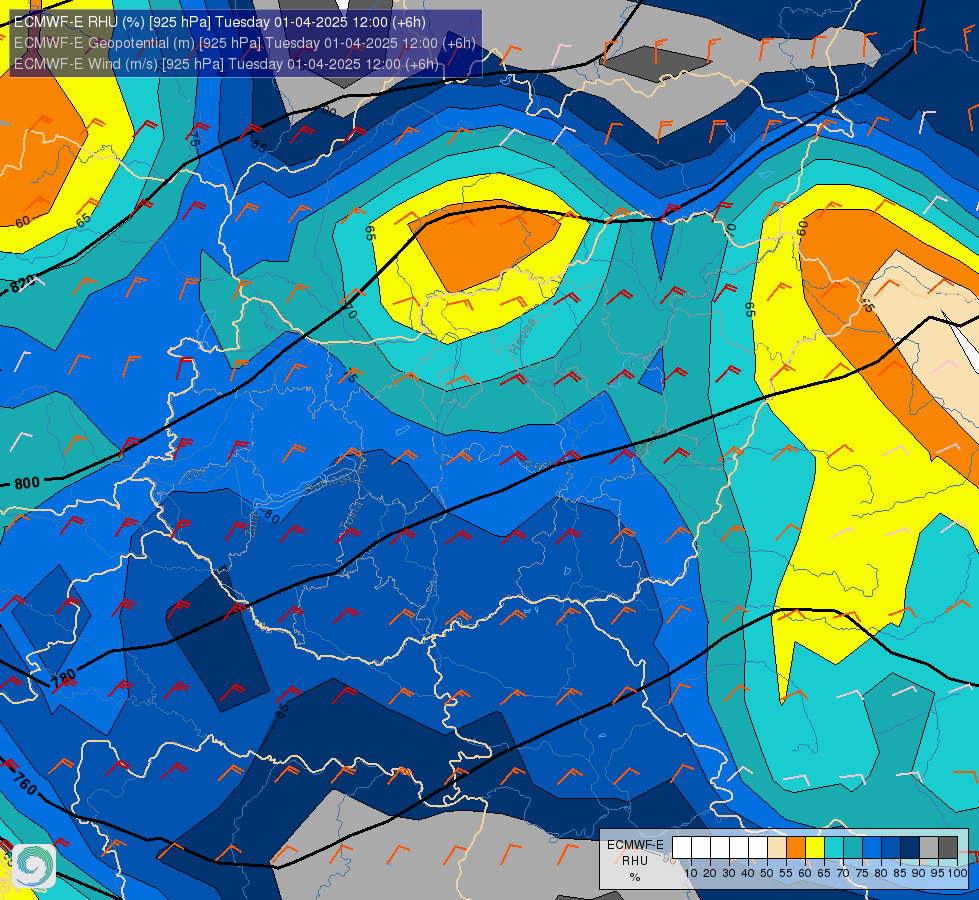Click the ECMWF-E label inside the legend
Viewport: 979px width, 900px height.
(x=636, y=845)
